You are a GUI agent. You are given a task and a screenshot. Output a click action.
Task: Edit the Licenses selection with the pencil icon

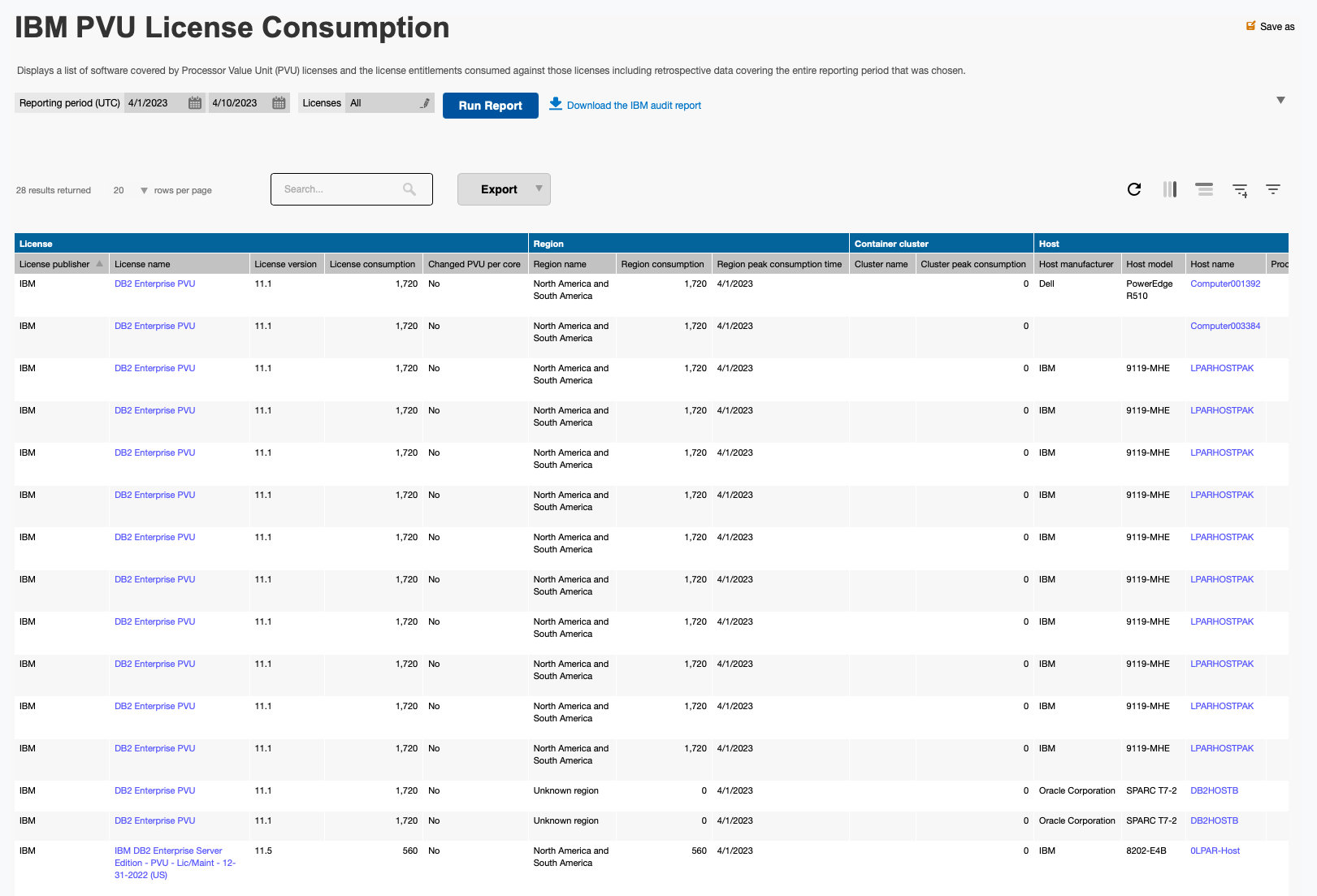coord(424,103)
